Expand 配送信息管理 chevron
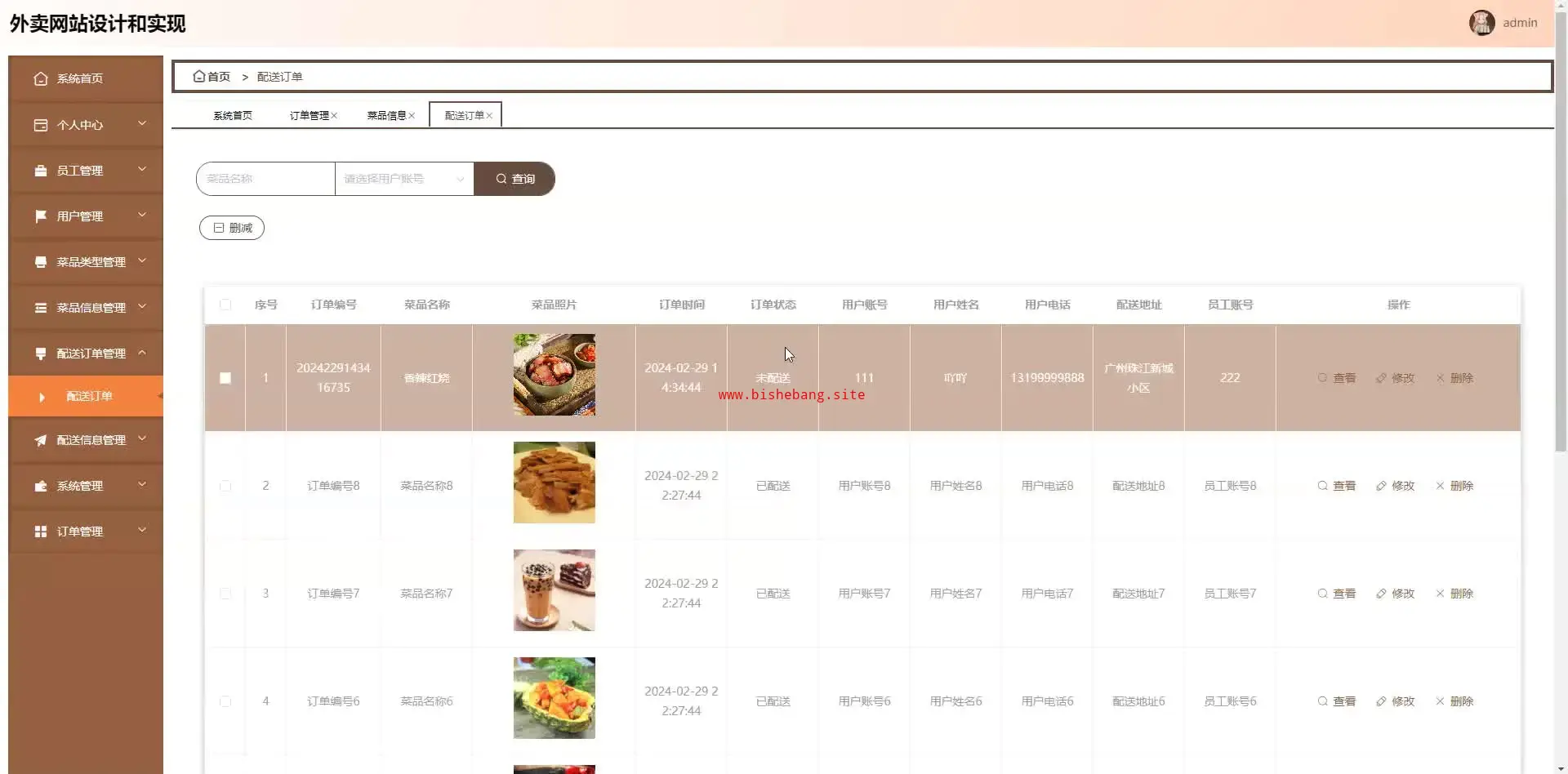This screenshot has width=1568, height=774. tap(142, 438)
